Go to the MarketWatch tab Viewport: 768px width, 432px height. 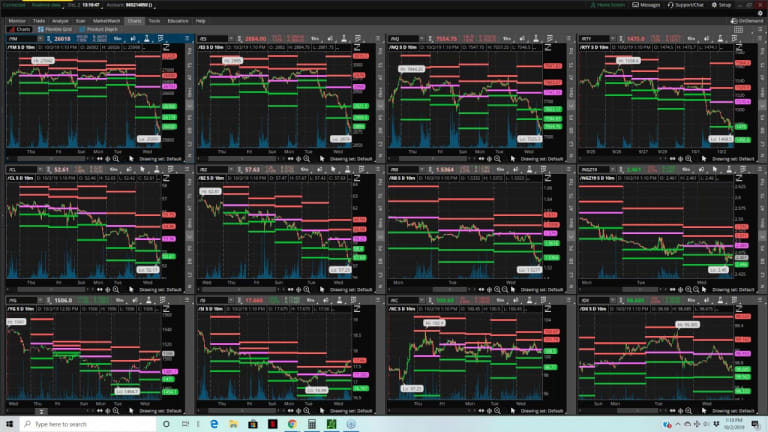106,21
